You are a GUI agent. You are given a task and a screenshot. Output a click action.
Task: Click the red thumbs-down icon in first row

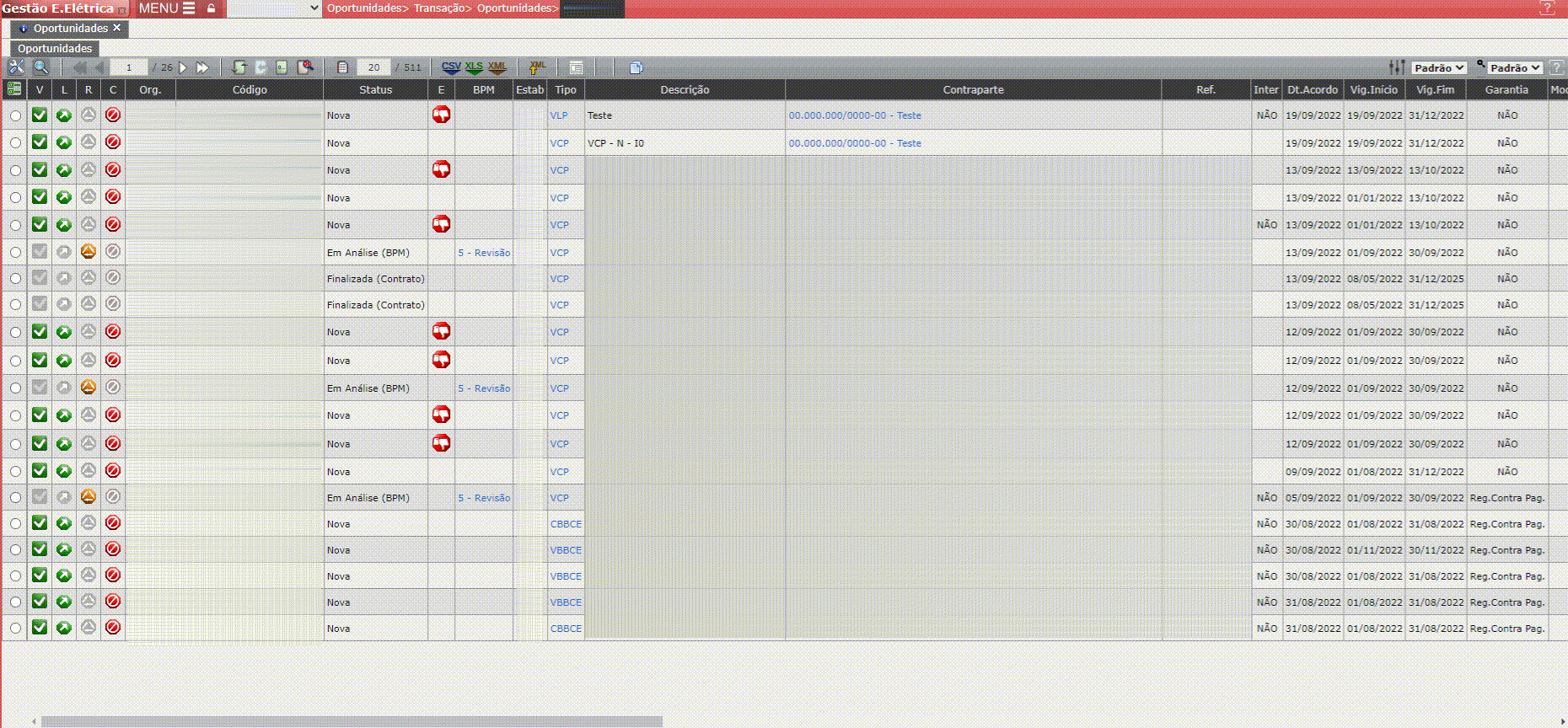coord(441,115)
